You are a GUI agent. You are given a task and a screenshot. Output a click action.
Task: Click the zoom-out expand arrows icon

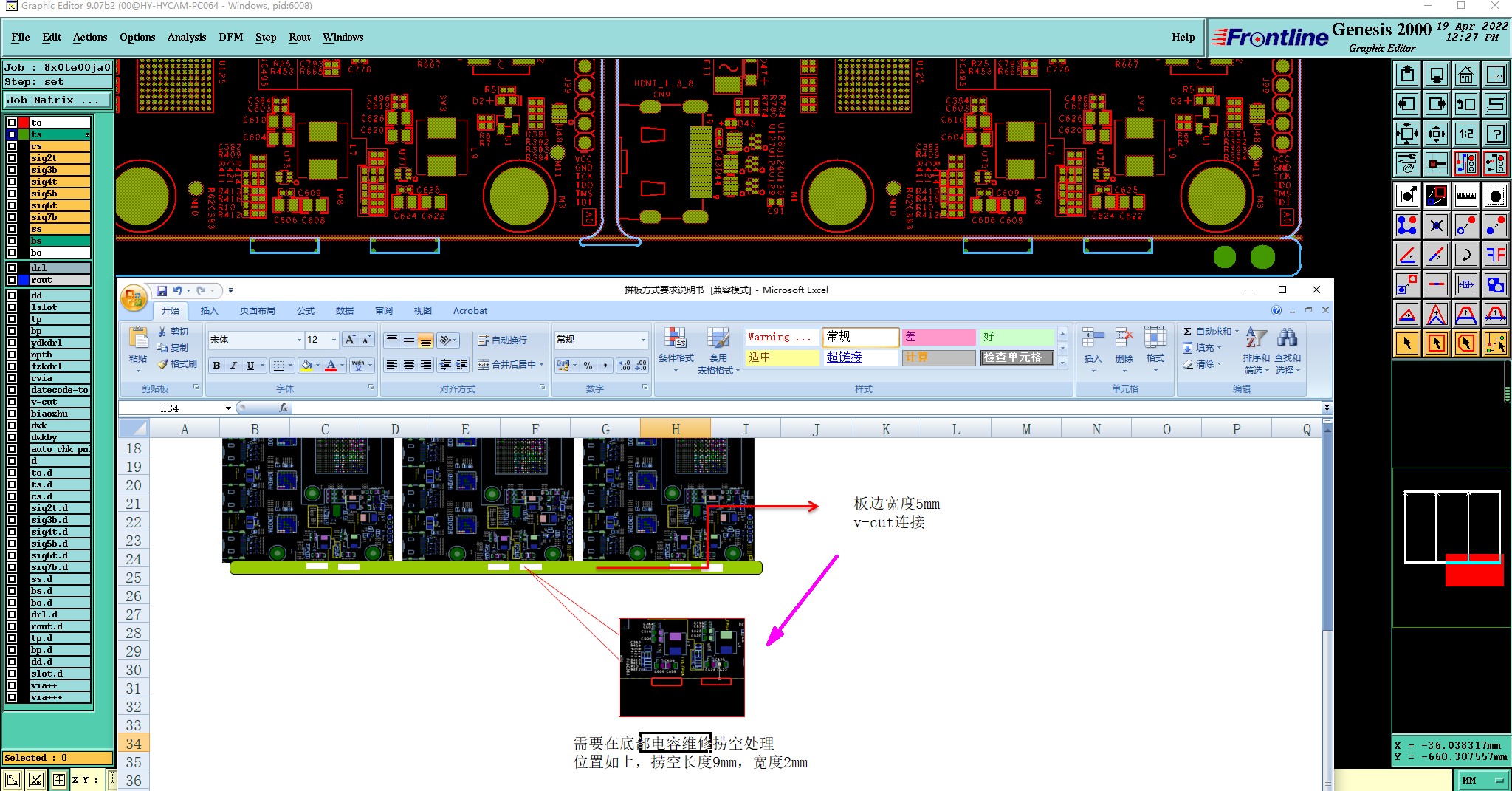pos(1407,134)
